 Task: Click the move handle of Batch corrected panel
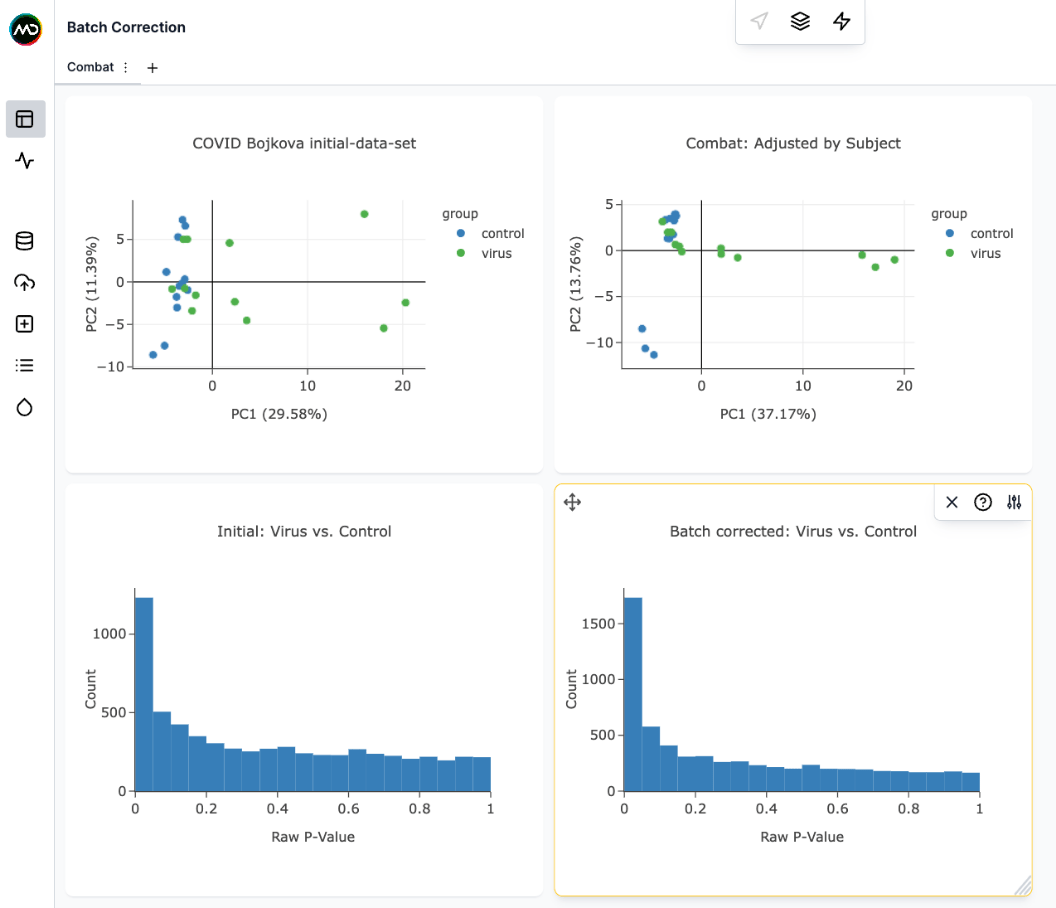[x=572, y=502]
